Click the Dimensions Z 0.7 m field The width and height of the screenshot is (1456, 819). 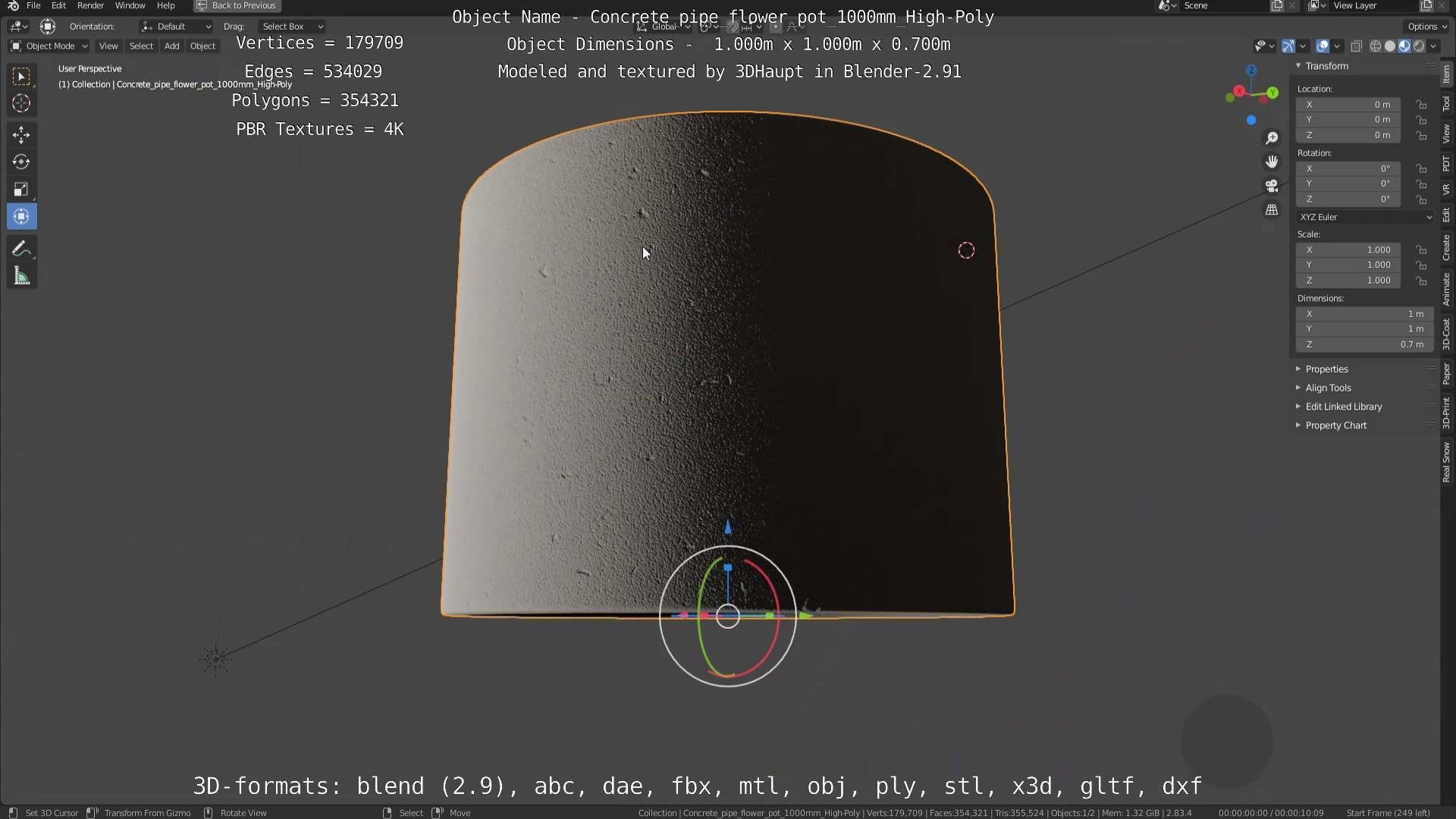(1365, 344)
